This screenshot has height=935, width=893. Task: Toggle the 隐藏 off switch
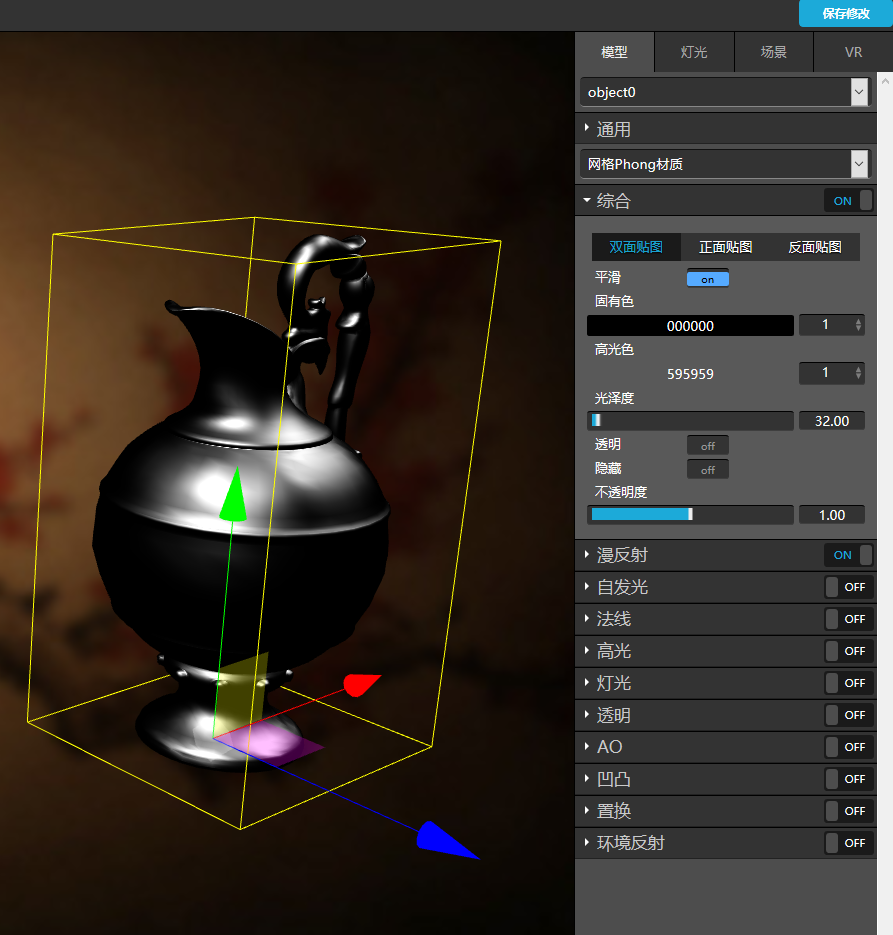click(708, 470)
